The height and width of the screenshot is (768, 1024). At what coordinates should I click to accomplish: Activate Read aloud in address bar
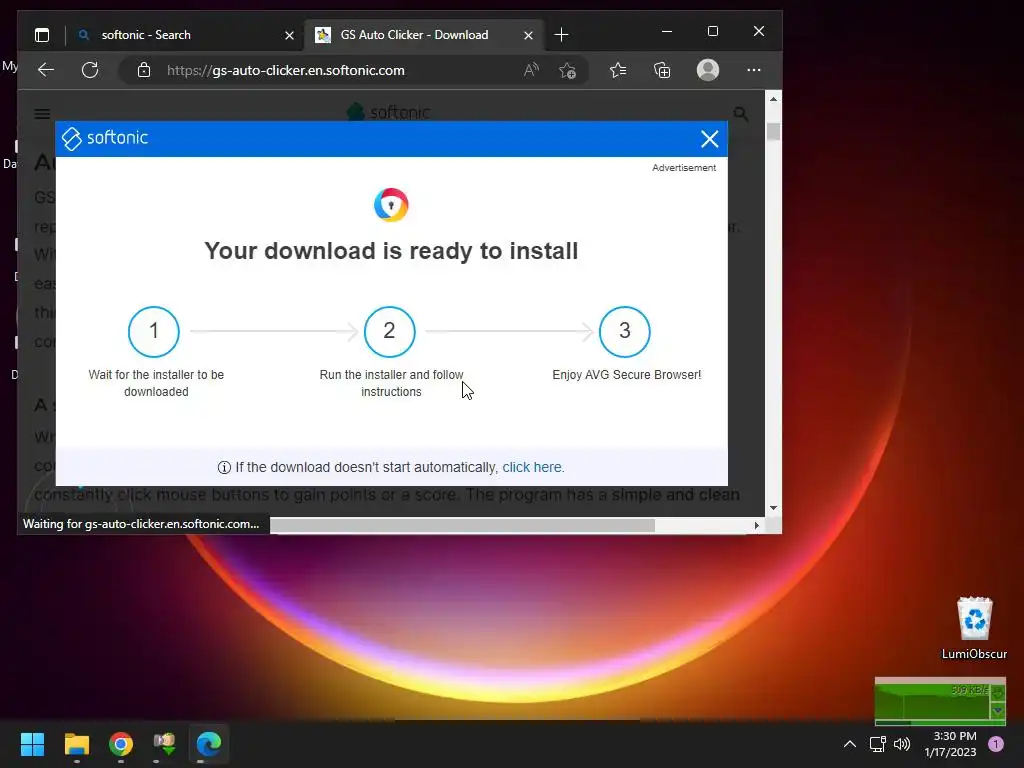[531, 70]
